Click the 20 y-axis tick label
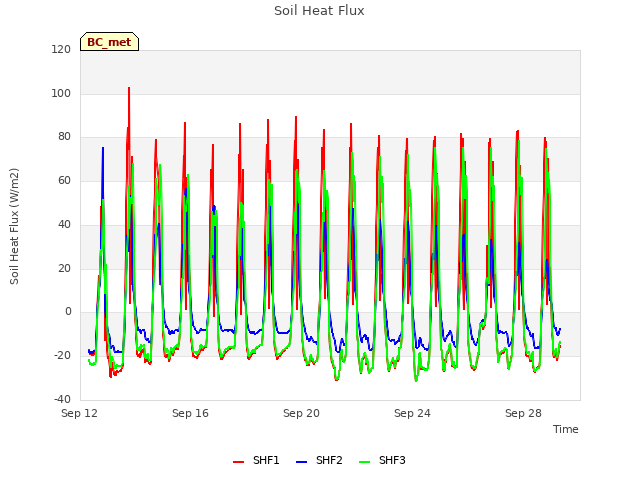The image size is (640, 480). point(64,269)
